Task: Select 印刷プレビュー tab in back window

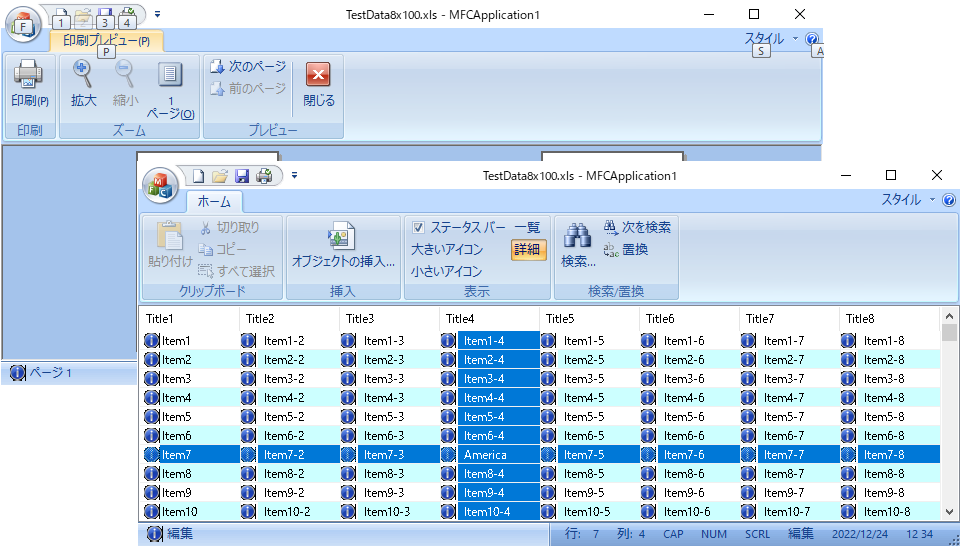Action: 106,41
